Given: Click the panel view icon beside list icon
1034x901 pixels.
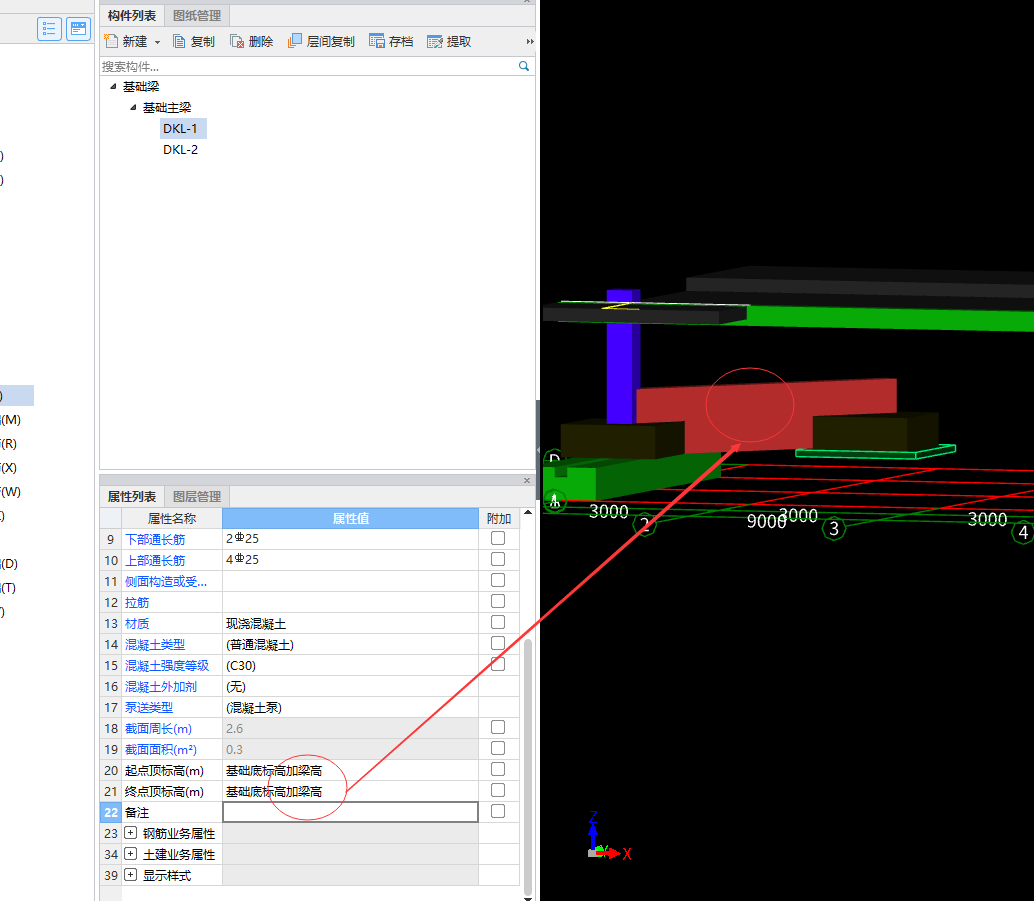Looking at the screenshot, I should pyautogui.click(x=78, y=29).
